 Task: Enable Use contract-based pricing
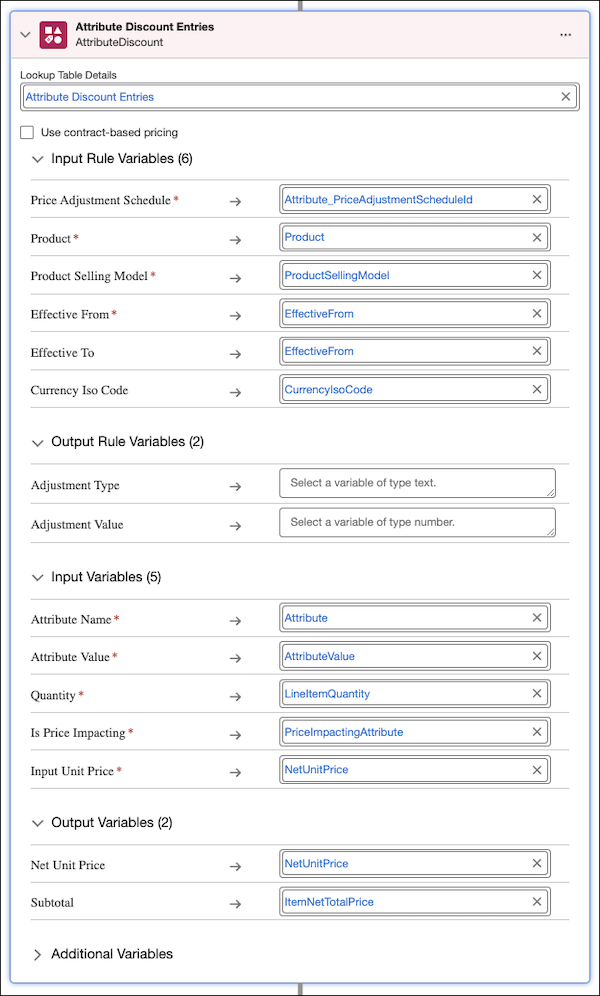click(x=25, y=132)
